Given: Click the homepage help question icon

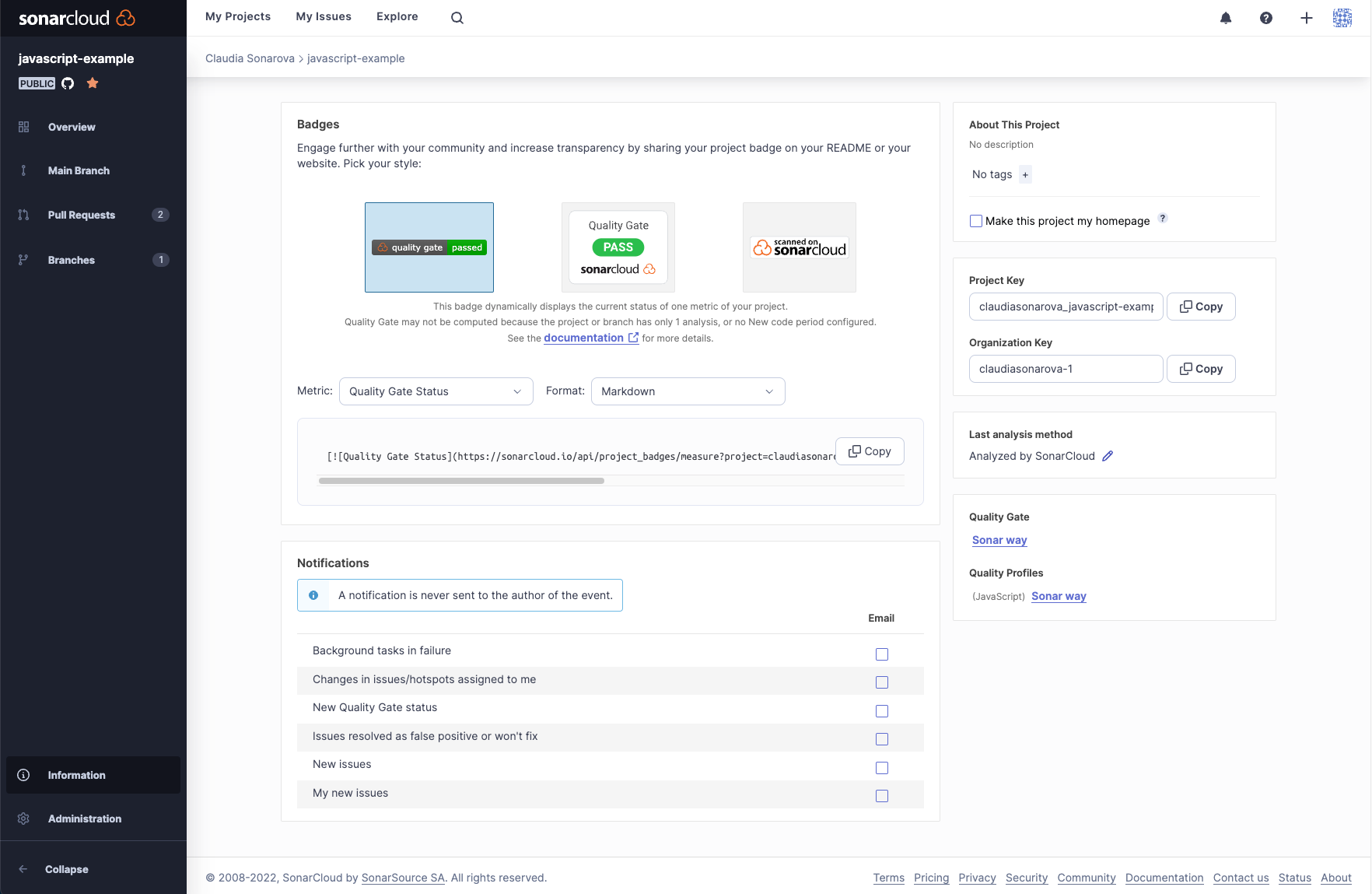Looking at the screenshot, I should [x=1163, y=218].
